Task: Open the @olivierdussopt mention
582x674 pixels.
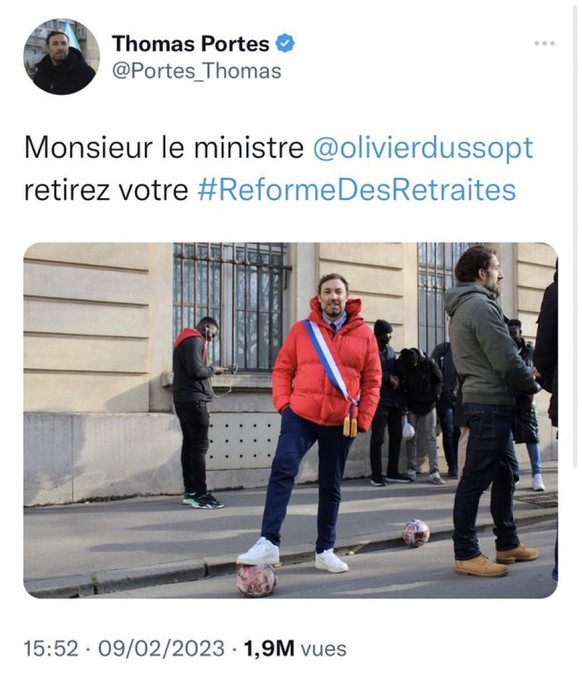Action: coord(423,147)
